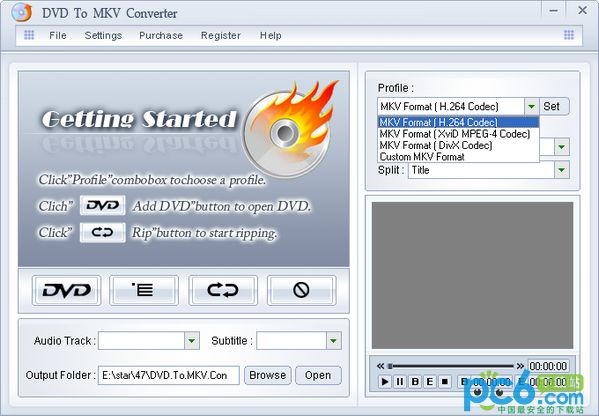The height and width of the screenshot is (416, 599).
Task: Click the DVD To MKV Converter app icon
Action: coord(21,13)
